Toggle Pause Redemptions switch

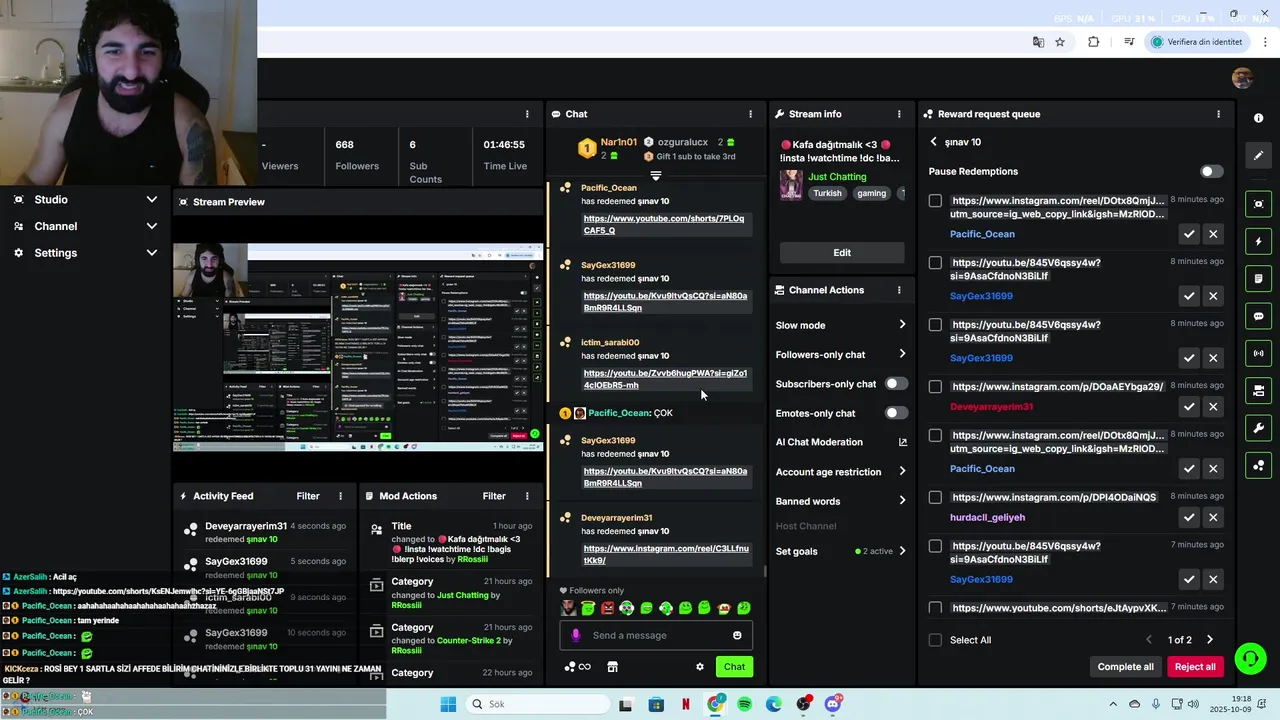[1211, 171]
